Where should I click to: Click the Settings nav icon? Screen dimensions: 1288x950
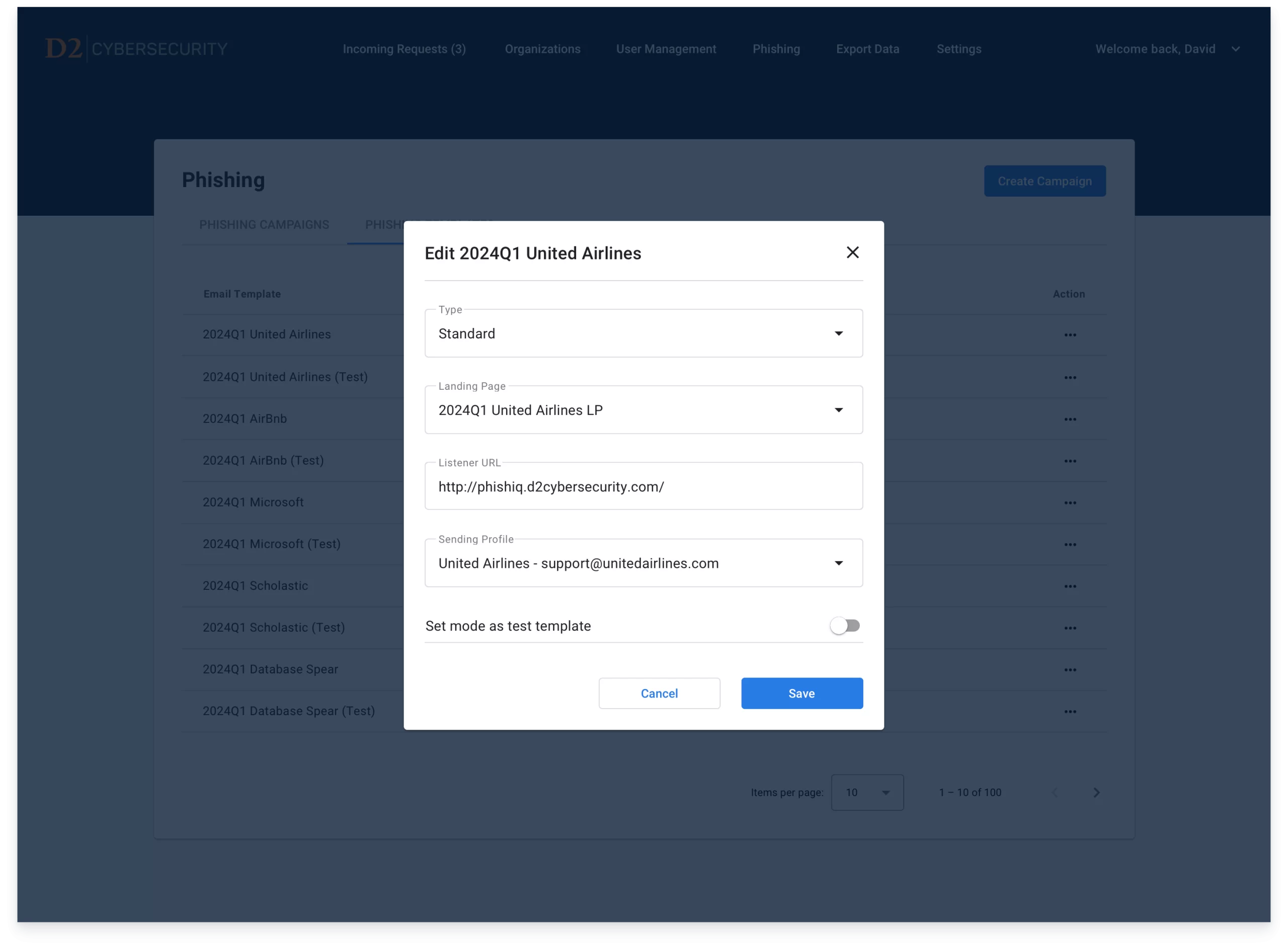[x=958, y=49]
